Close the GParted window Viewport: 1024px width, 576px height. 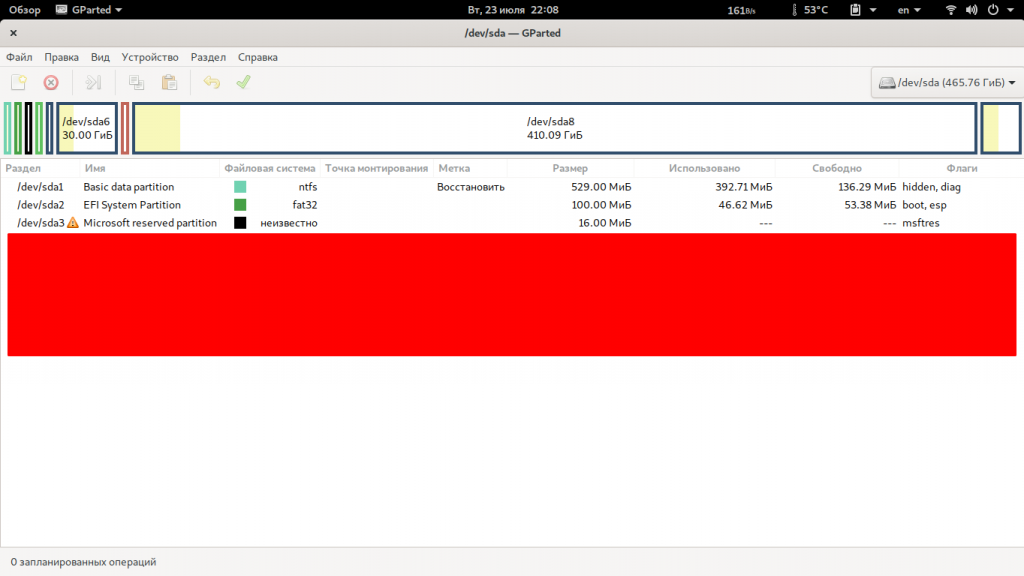point(13,33)
